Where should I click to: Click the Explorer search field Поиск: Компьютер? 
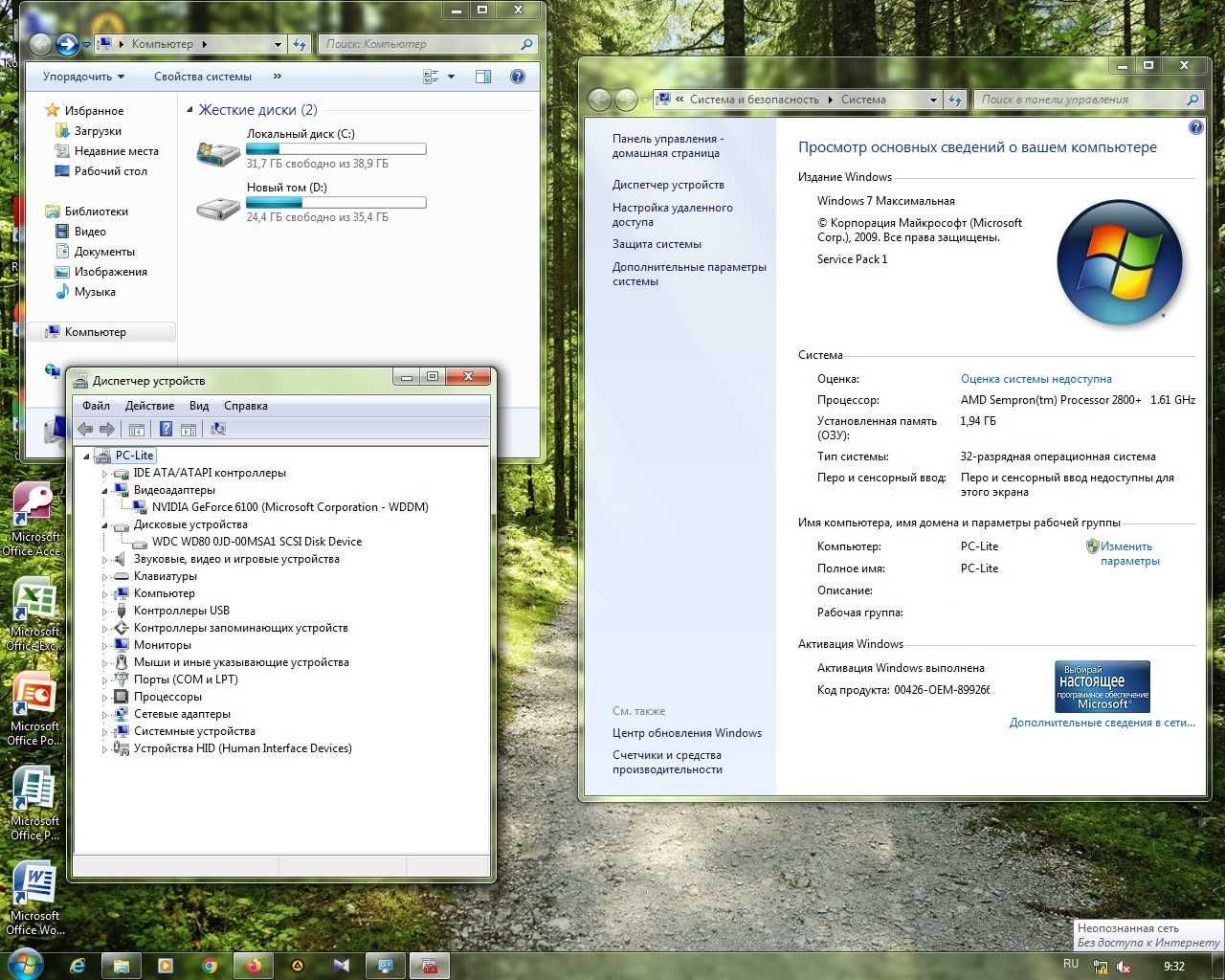tap(428, 44)
